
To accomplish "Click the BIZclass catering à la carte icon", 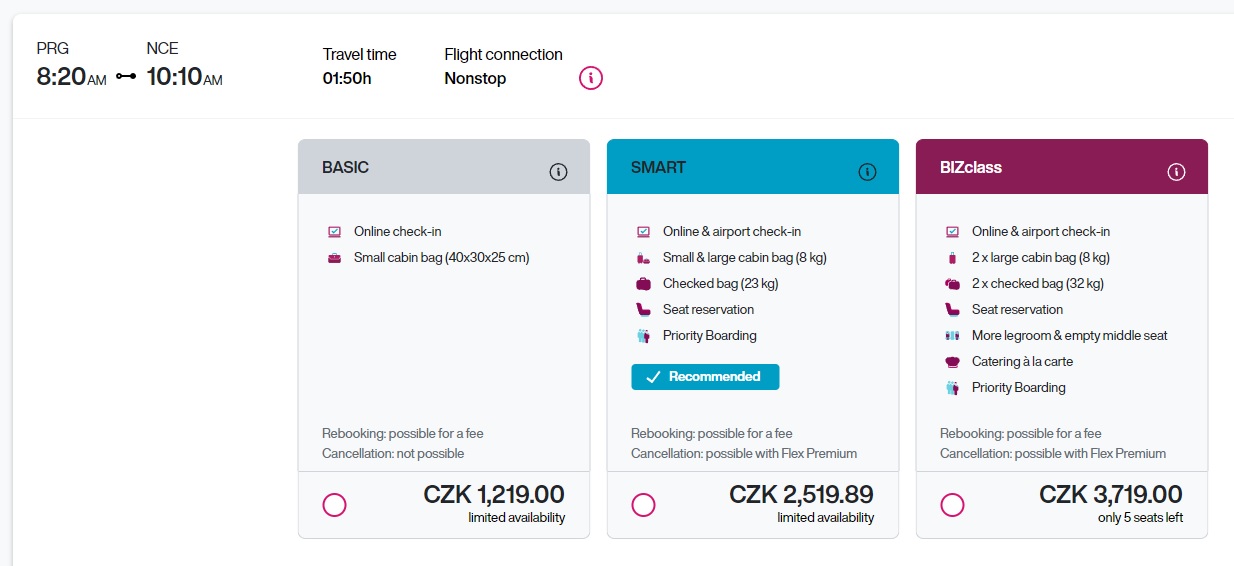I will coord(953,362).
